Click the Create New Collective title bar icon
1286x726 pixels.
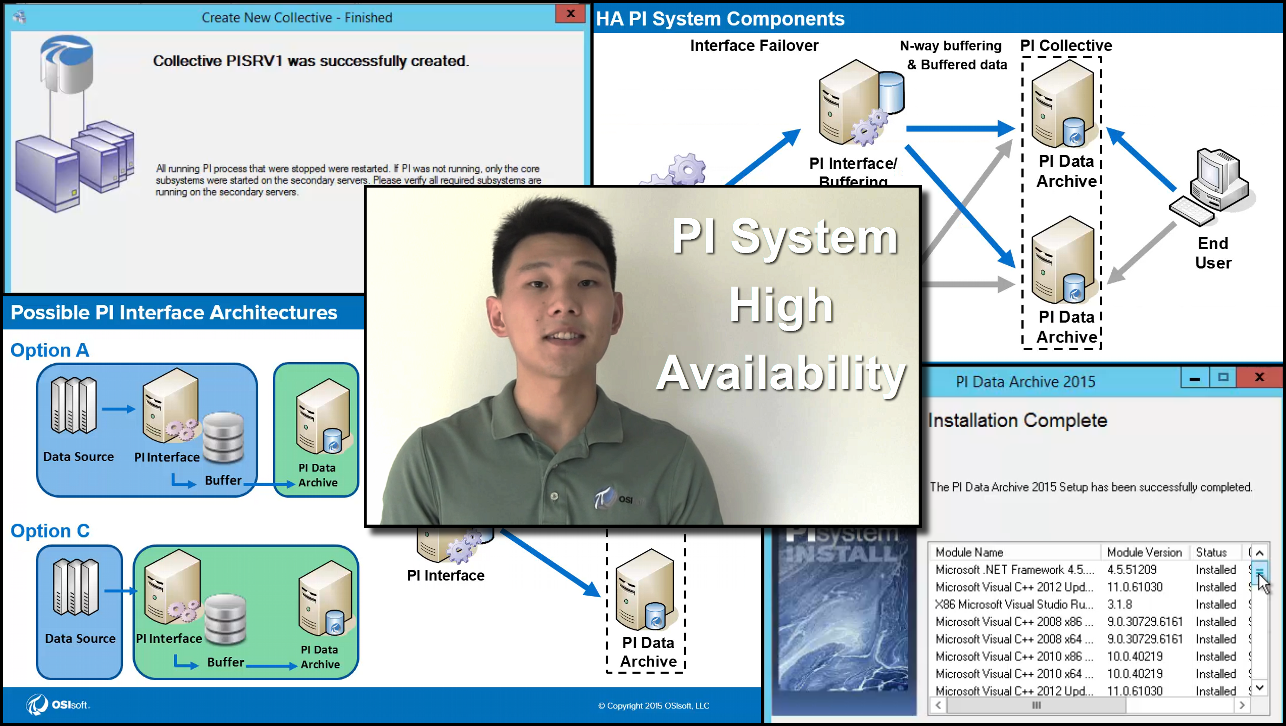tap(19, 17)
